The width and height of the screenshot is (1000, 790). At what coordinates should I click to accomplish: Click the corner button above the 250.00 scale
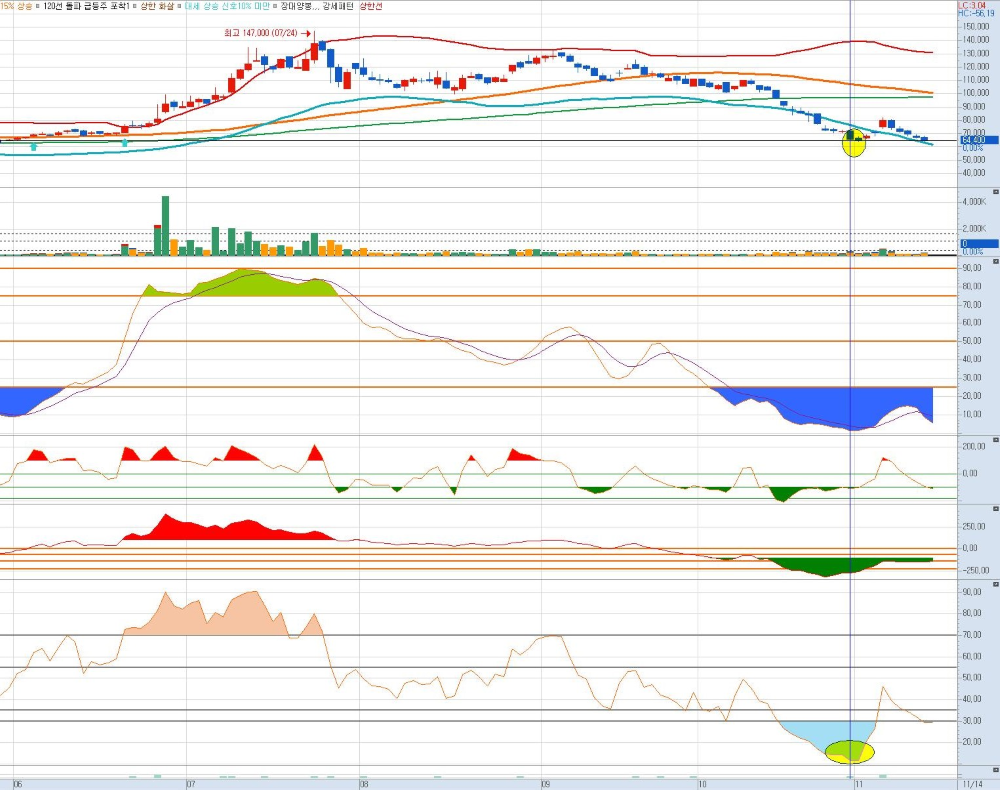coord(996,509)
